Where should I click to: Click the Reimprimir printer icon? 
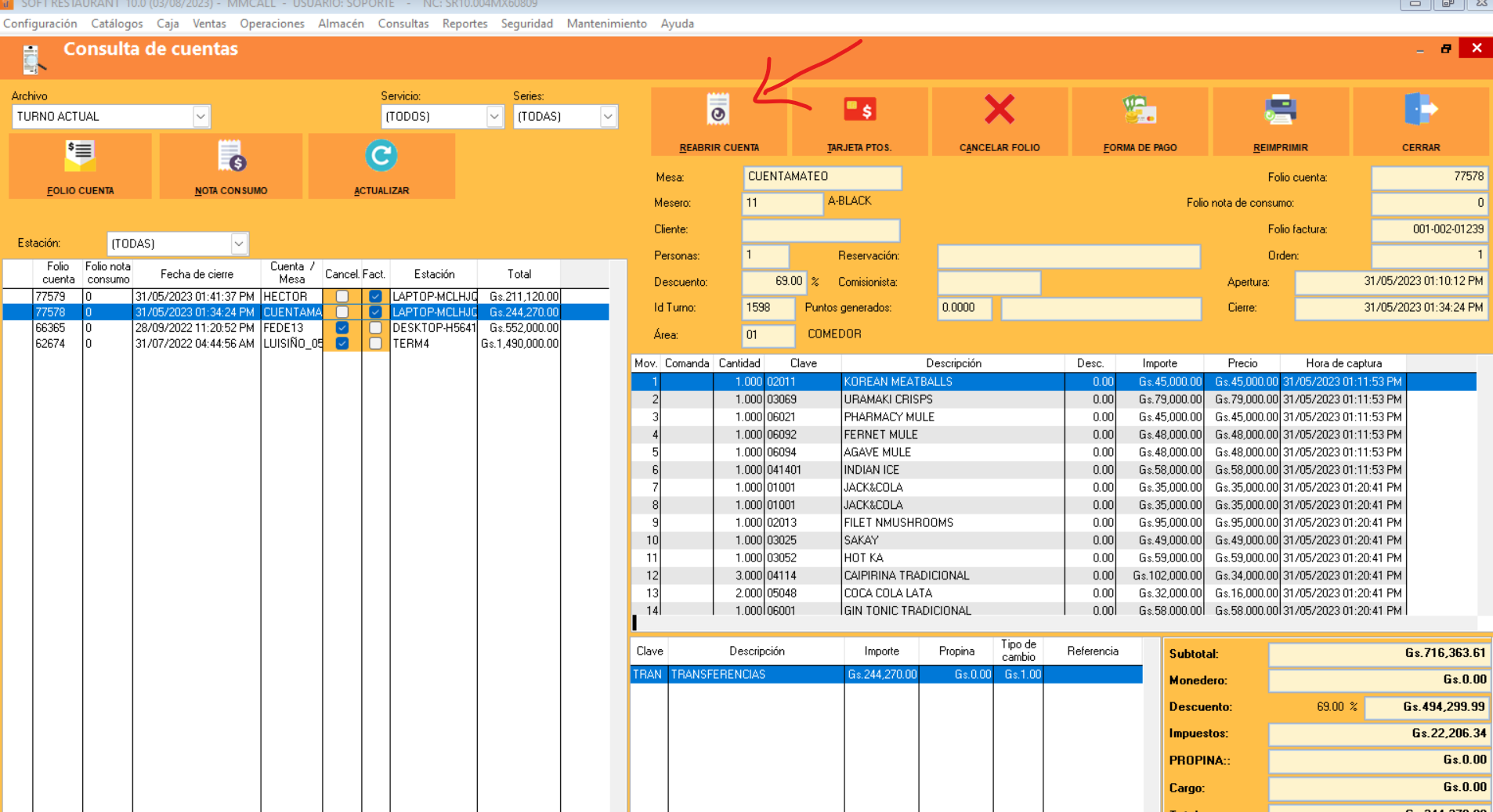coord(1280,110)
